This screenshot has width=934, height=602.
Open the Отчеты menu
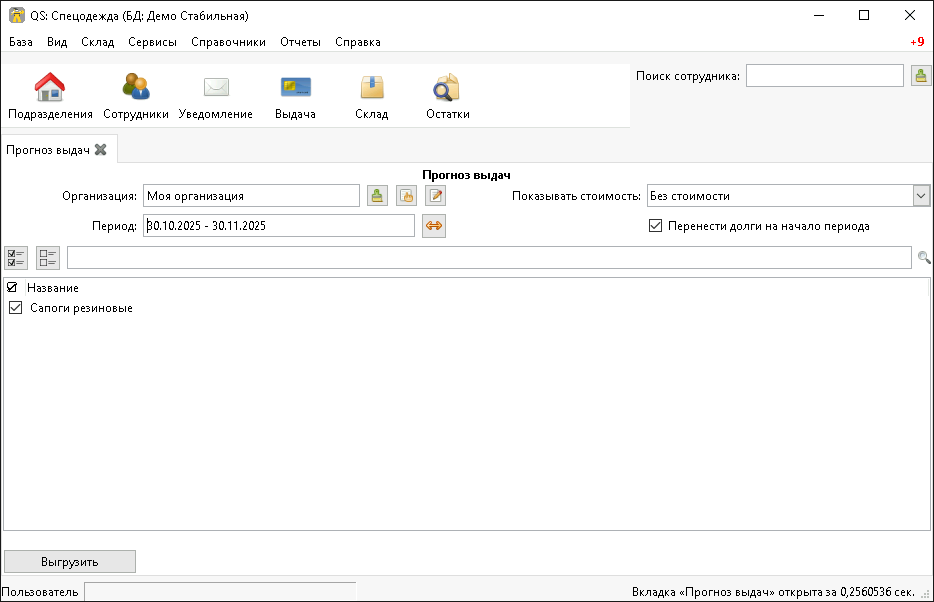[301, 42]
